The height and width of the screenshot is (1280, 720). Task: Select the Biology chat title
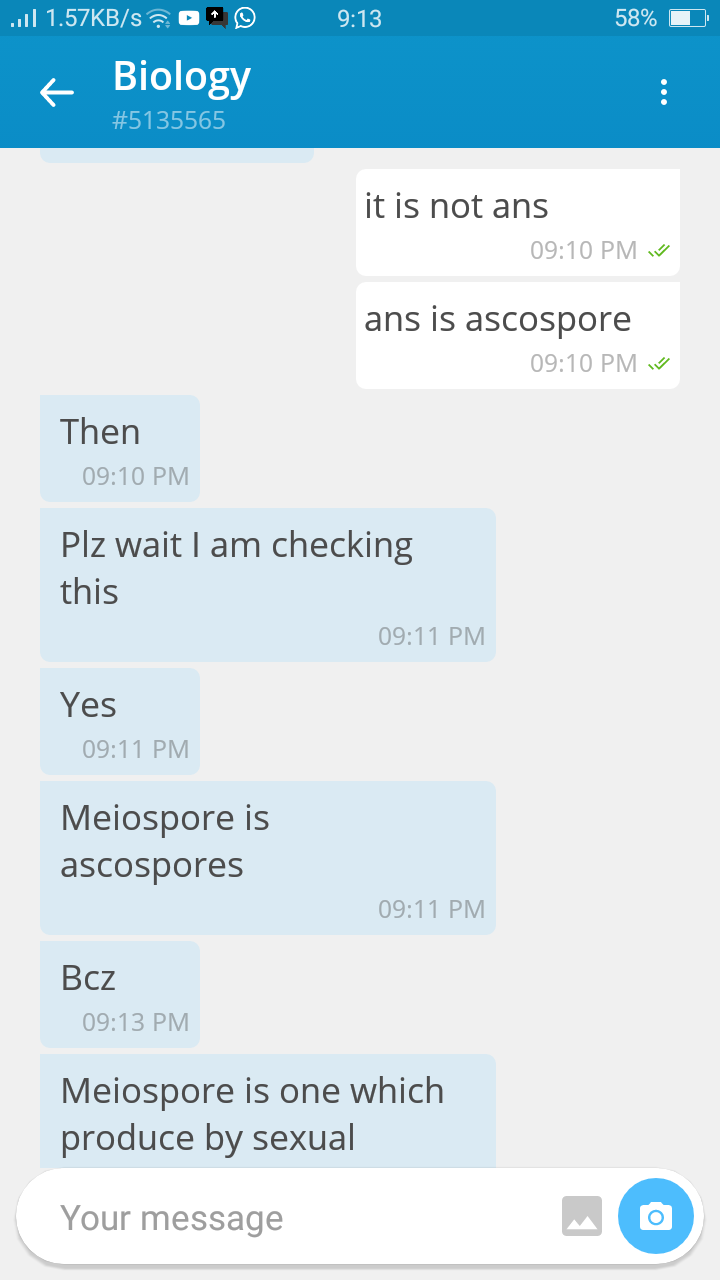[x=182, y=76]
